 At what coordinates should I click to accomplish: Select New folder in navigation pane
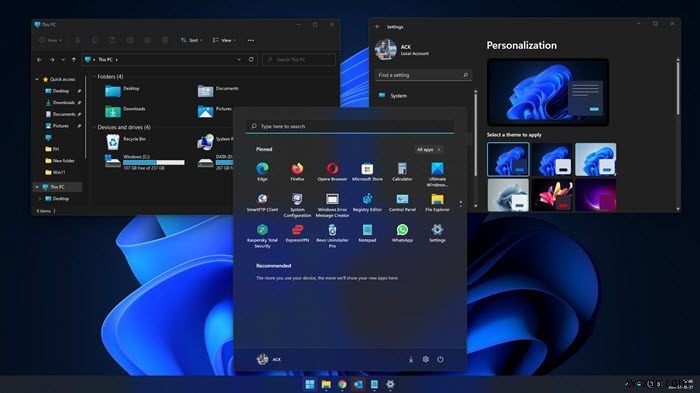tap(60, 161)
